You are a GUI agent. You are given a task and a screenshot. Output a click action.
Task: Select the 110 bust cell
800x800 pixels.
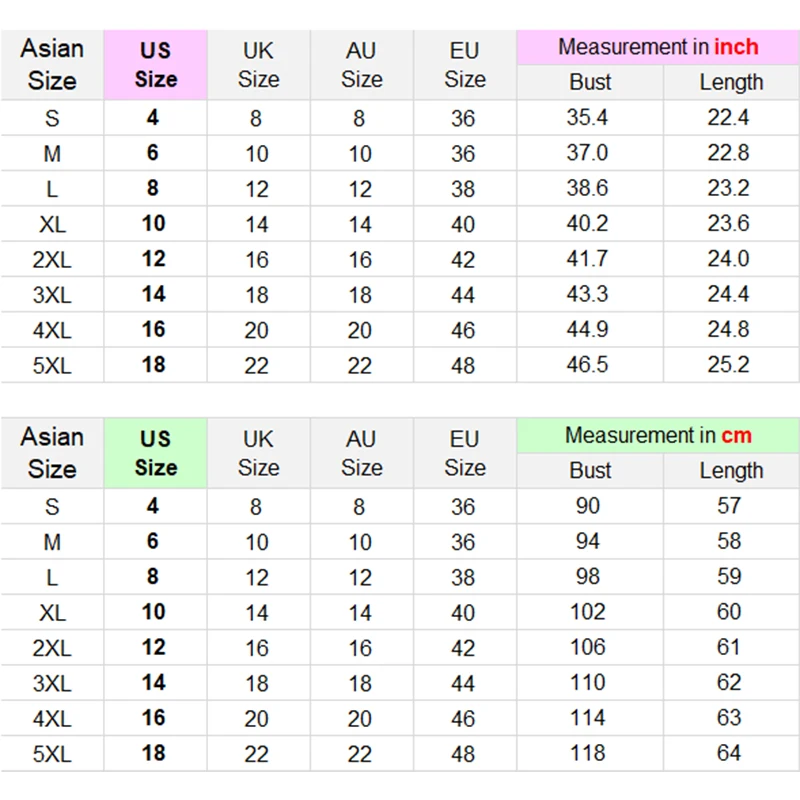pyautogui.click(x=588, y=682)
